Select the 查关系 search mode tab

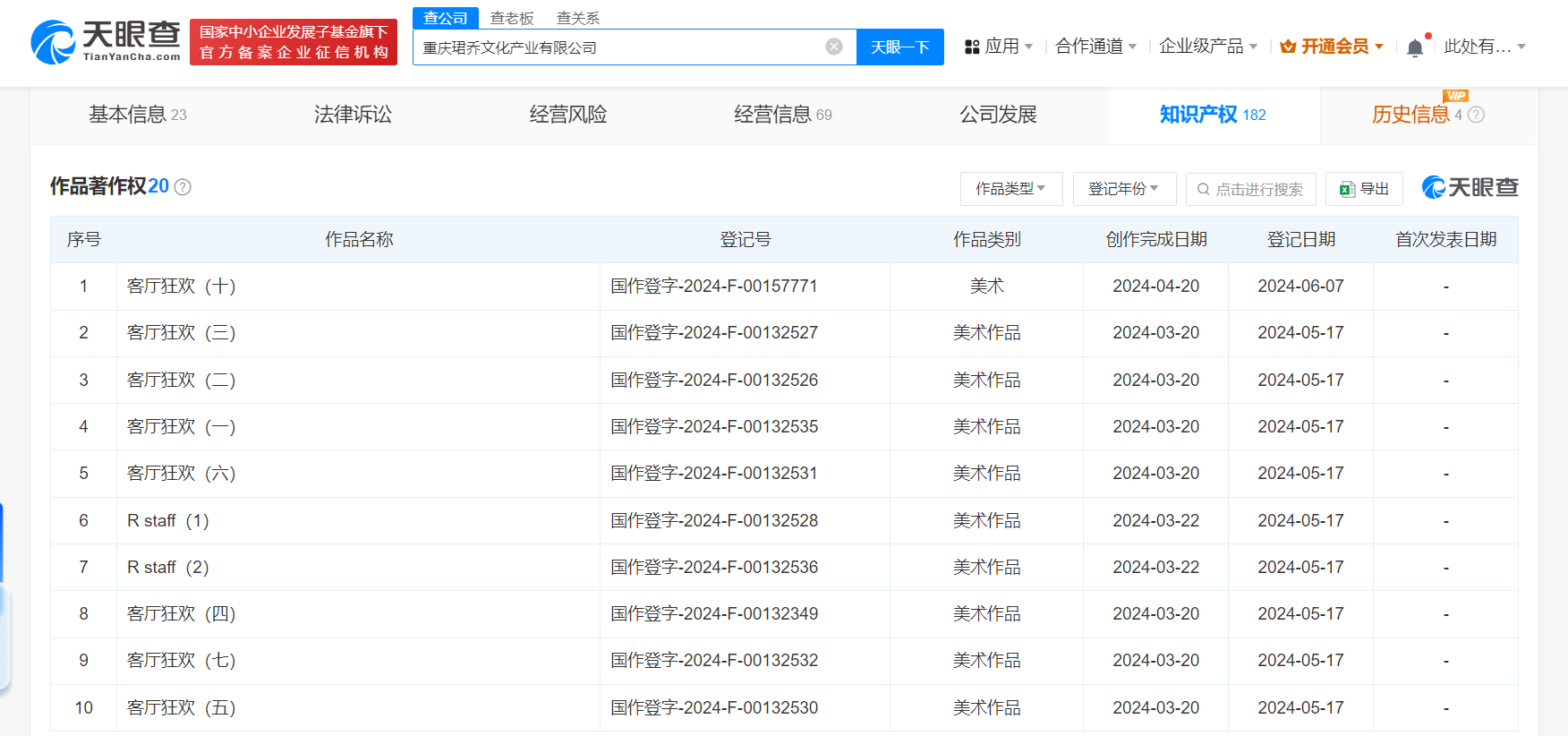[x=578, y=18]
